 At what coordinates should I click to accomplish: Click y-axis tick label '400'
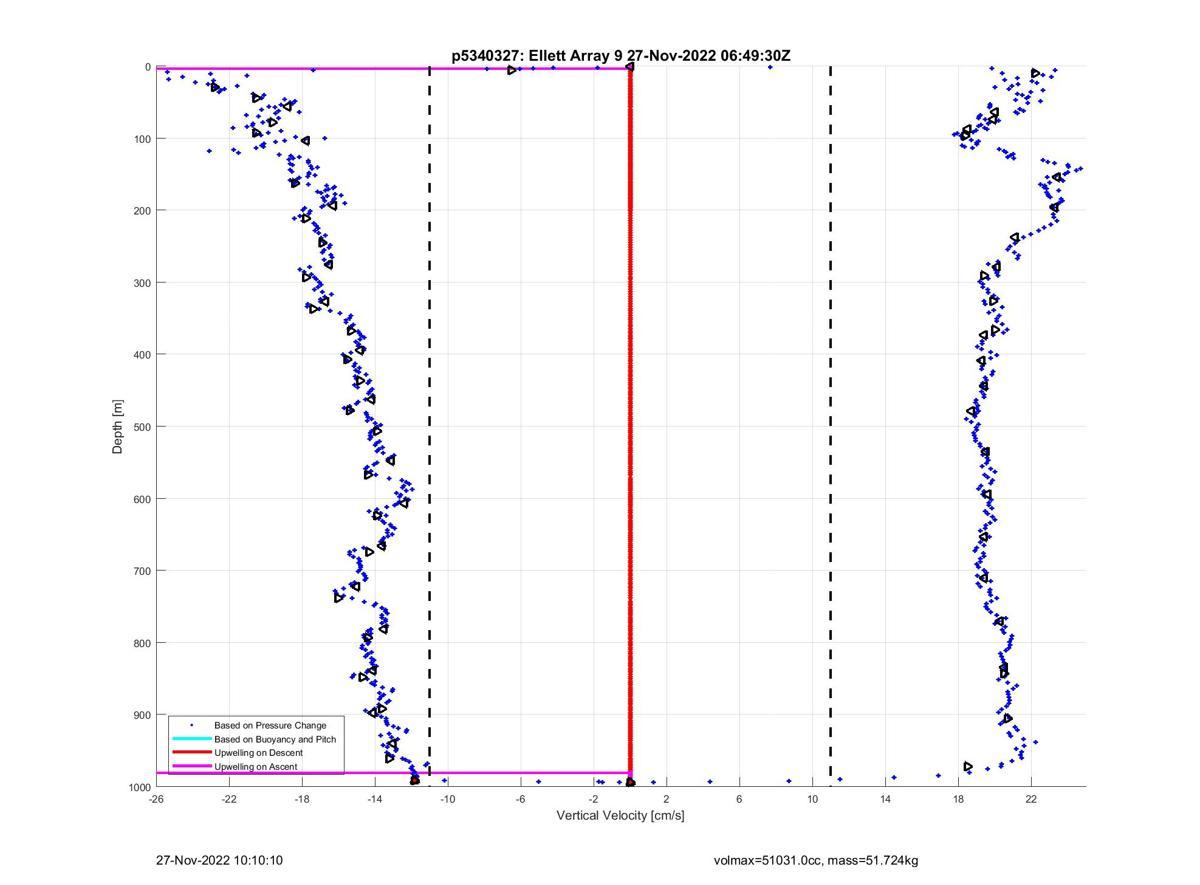point(142,355)
